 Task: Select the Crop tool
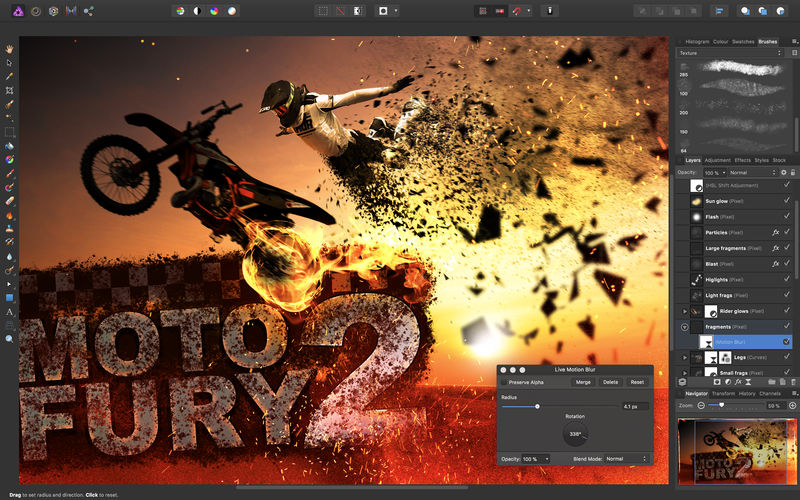point(9,90)
